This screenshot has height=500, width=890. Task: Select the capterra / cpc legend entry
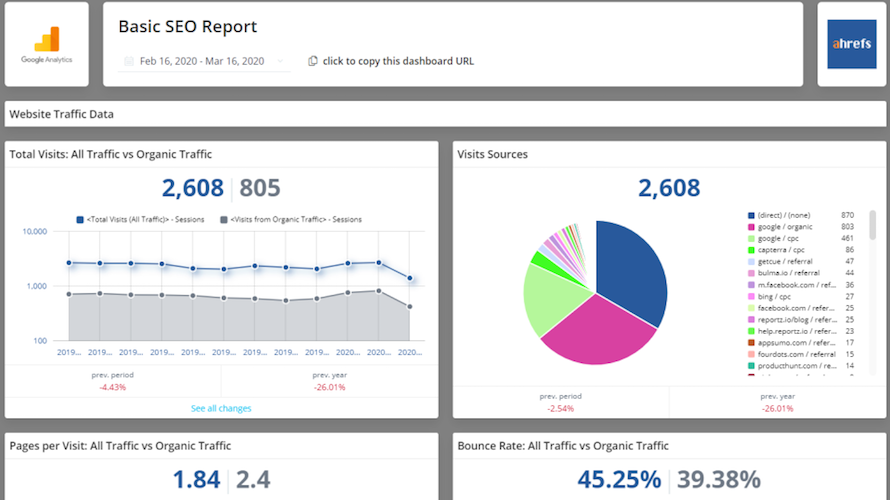pos(800,250)
